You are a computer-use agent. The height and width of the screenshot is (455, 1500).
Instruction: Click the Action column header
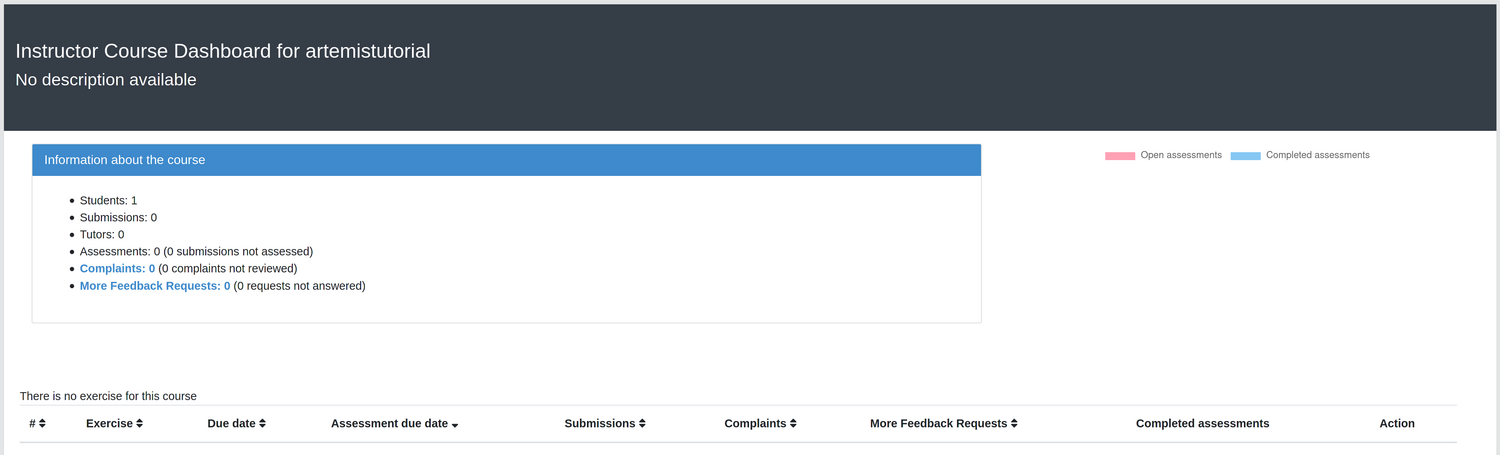pos(1397,424)
